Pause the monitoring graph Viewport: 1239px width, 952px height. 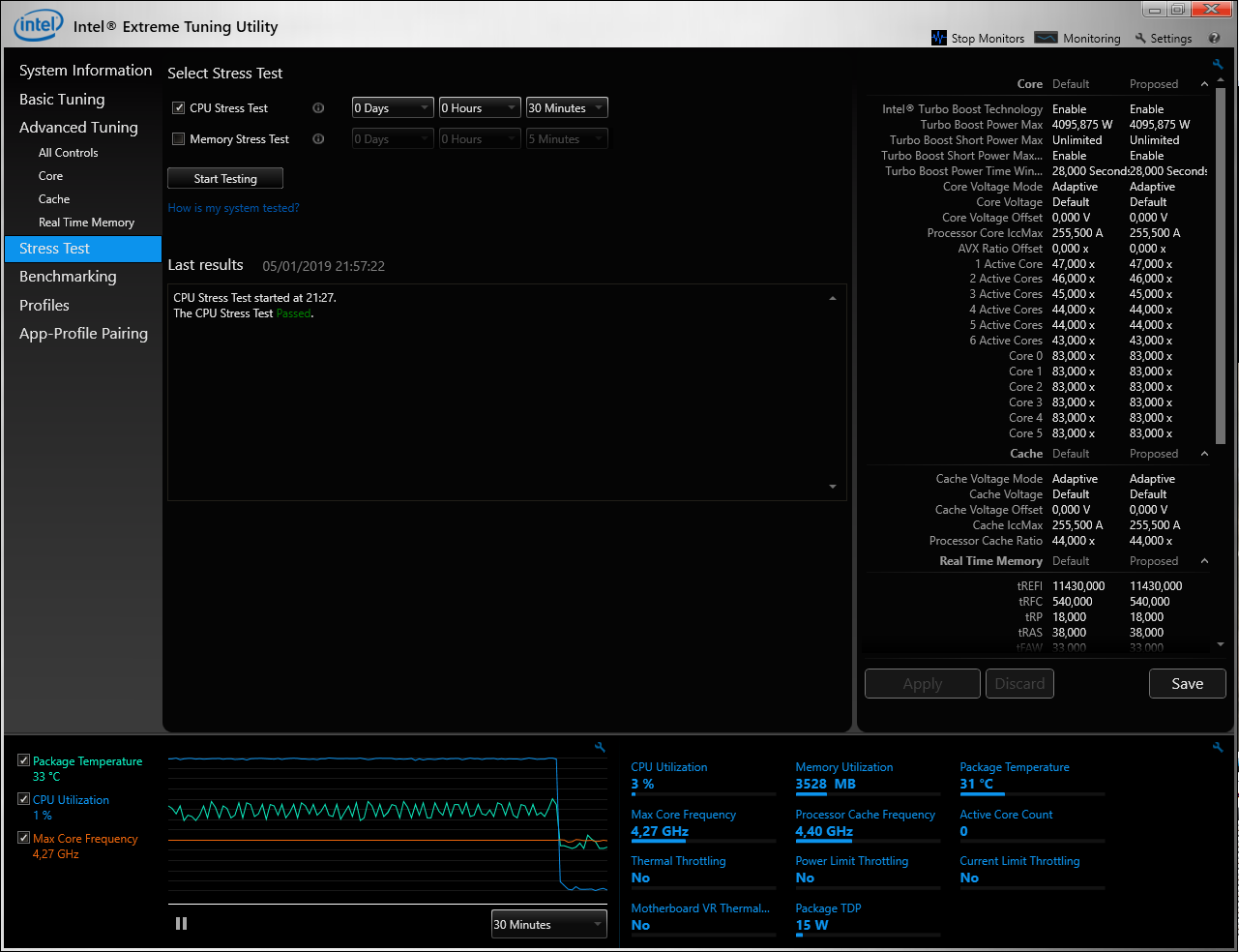coord(181,924)
